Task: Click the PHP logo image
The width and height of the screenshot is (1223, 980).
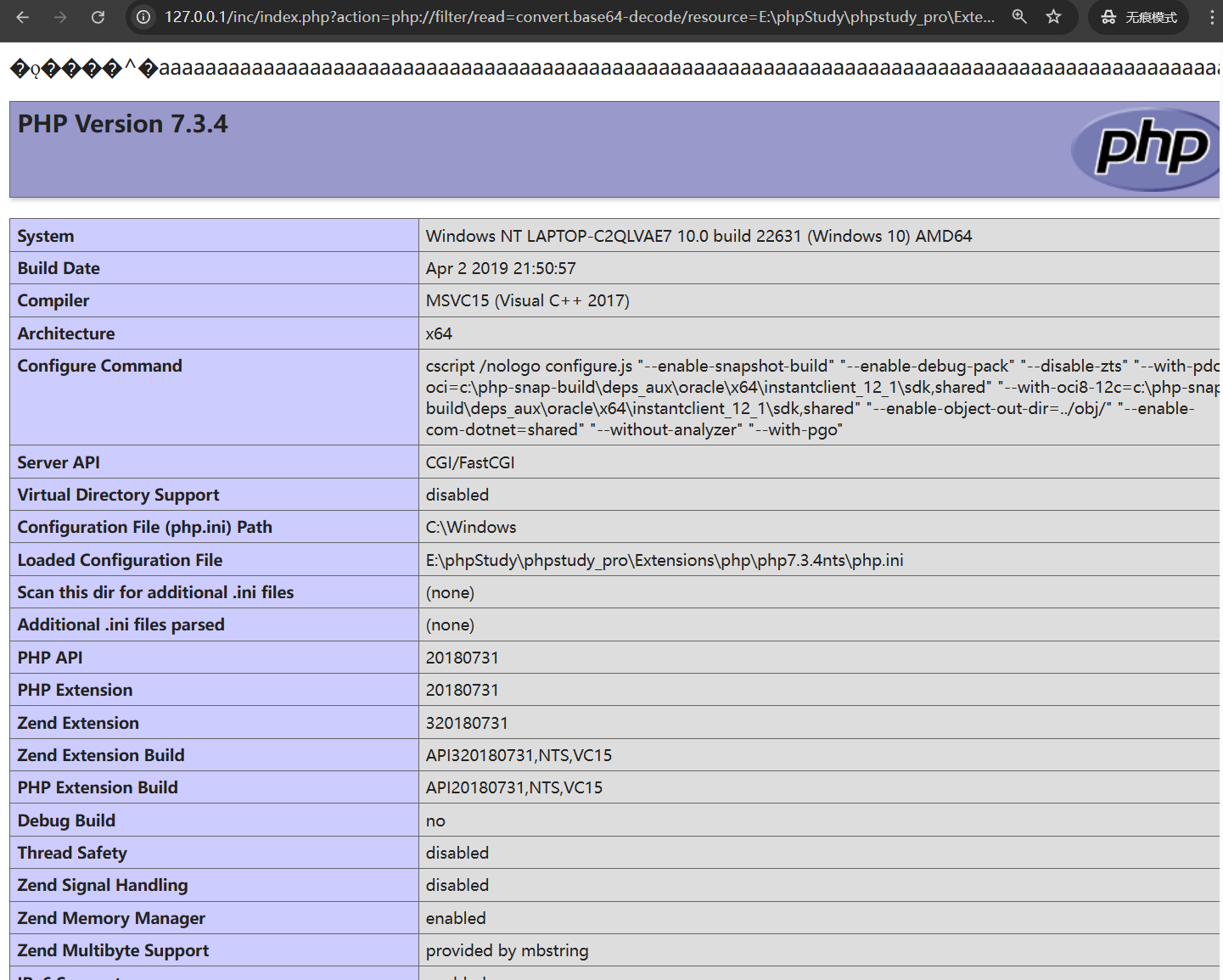Action: pos(1146,149)
